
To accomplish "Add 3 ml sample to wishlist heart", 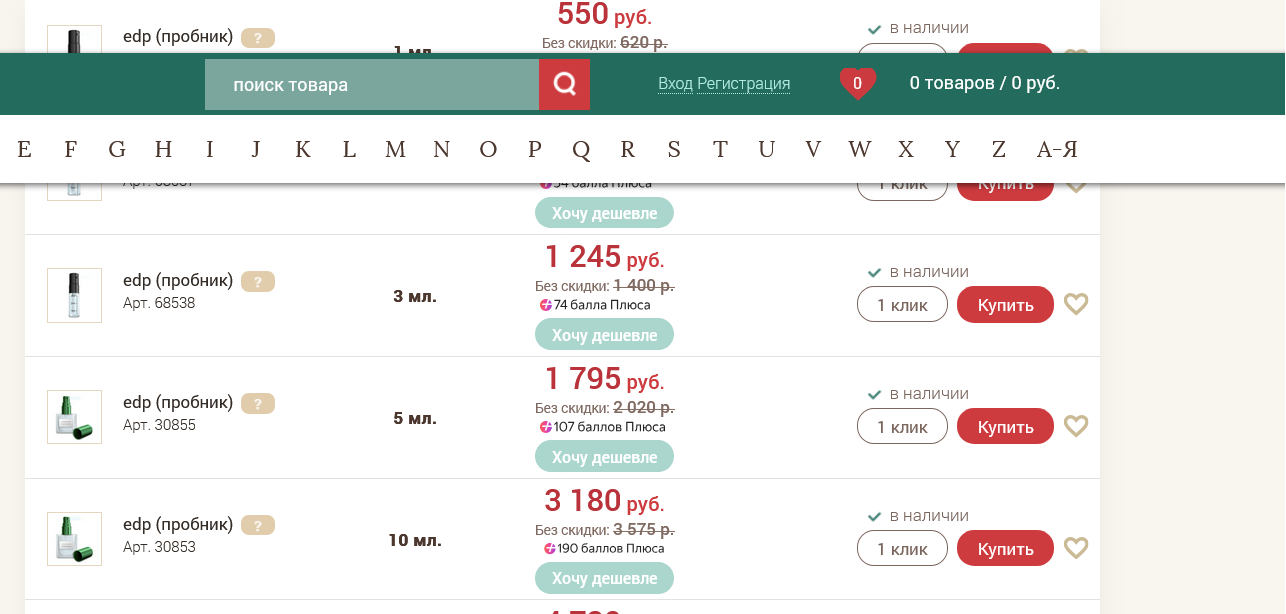I will (x=1075, y=304).
